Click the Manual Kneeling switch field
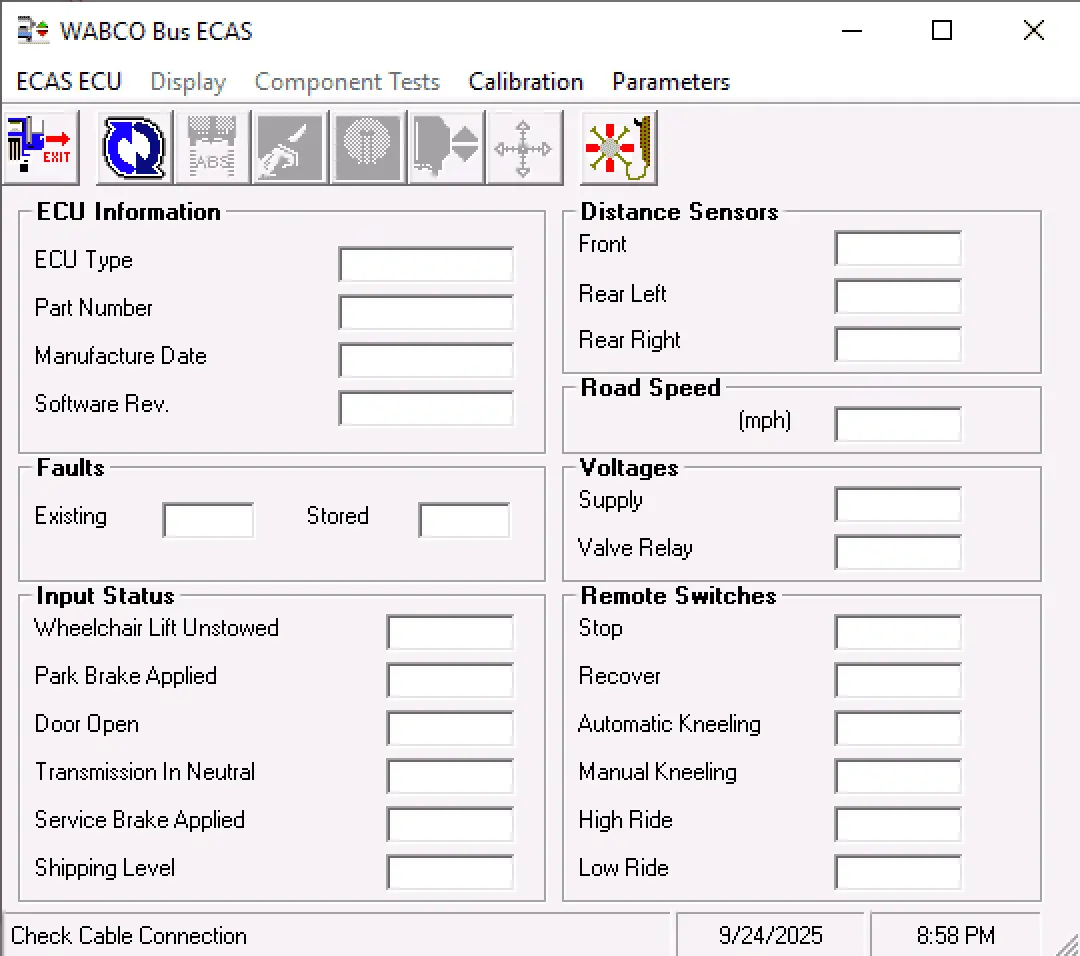The width and height of the screenshot is (1080, 956). 898,776
